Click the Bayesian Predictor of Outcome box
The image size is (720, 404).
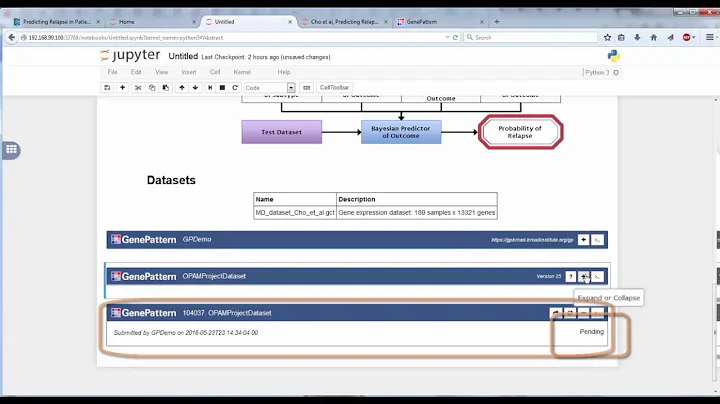point(401,132)
